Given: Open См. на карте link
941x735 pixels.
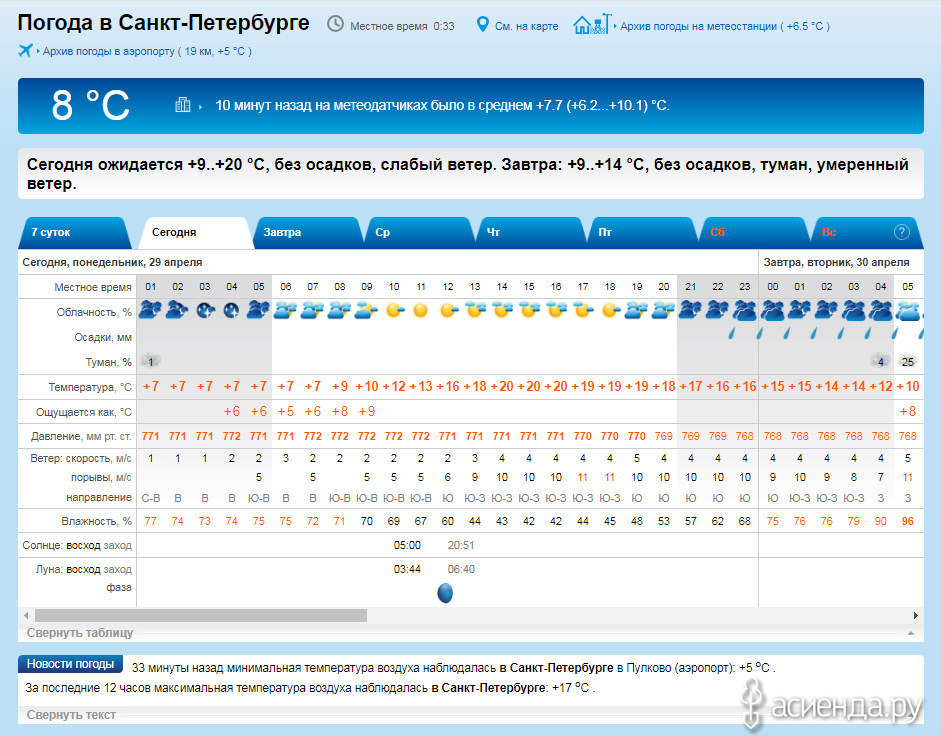Looking at the screenshot, I should tap(526, 26).
